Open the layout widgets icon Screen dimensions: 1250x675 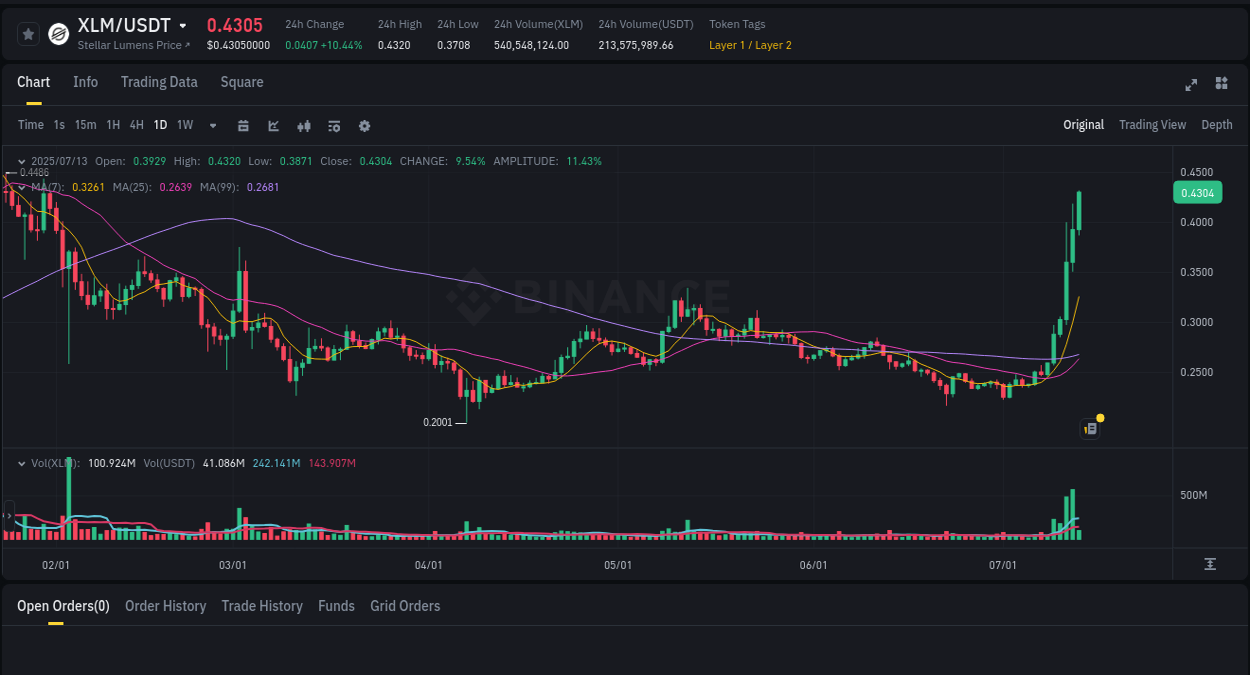[x=1221, y=85]
